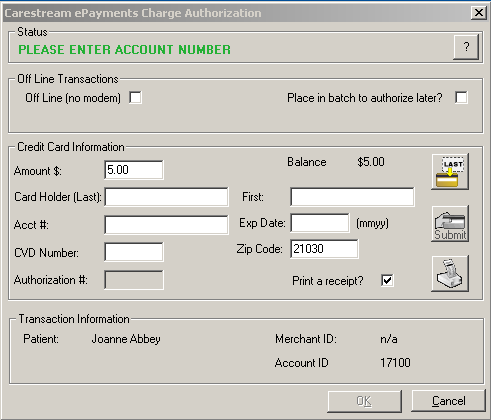Select the CVD Number field
491x420 pixels.
tap(134, 252)
